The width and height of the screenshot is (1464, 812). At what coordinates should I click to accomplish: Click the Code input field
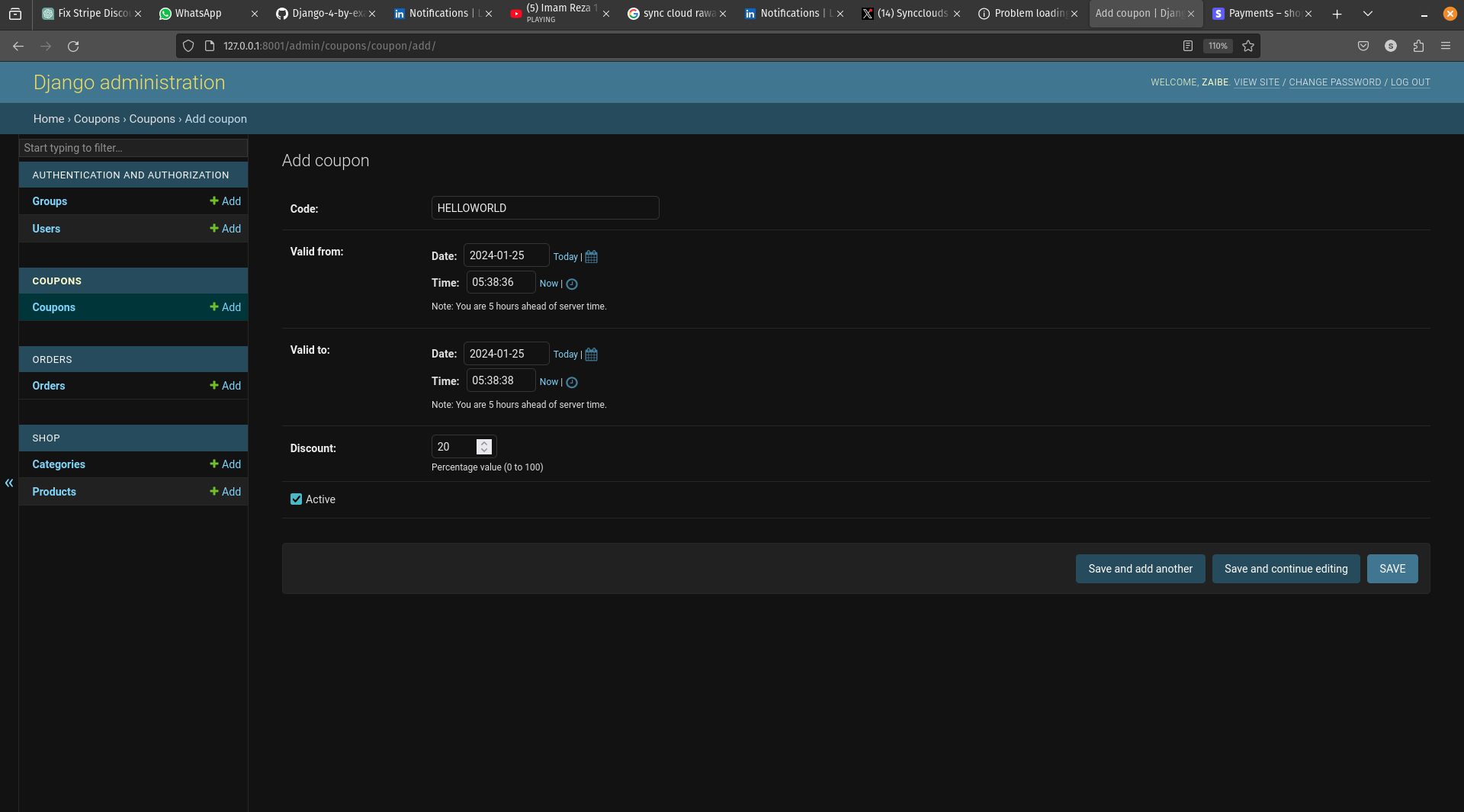(545, 208)
